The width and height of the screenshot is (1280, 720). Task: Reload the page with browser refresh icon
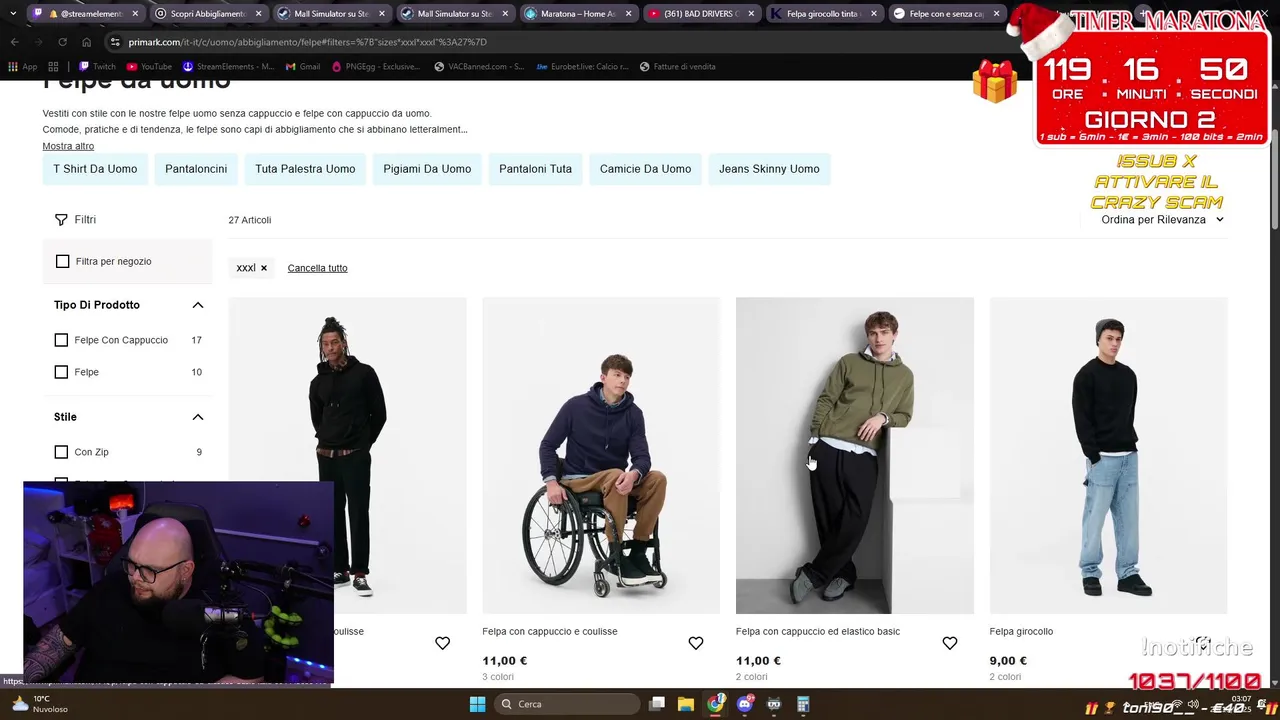62,42
